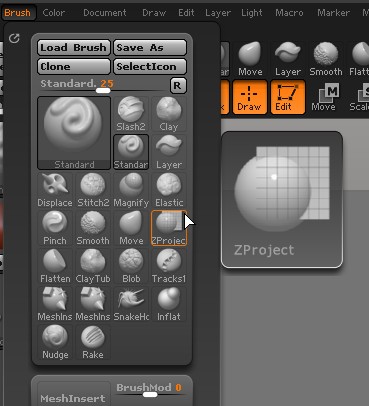Toggle Draw mode button
Image resolution: width=369 pixels, height=406 pixels.
pyautogui.click(x=250, y=97)
